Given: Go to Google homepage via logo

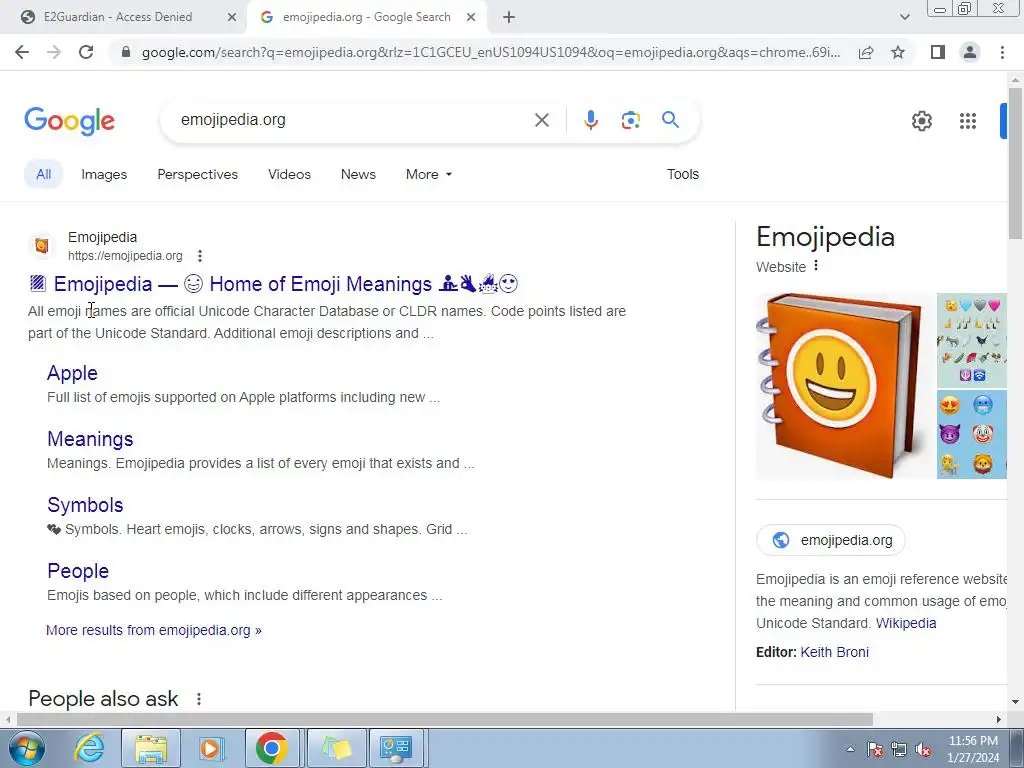Looking at the screenshot, I should tap(69, 121).
